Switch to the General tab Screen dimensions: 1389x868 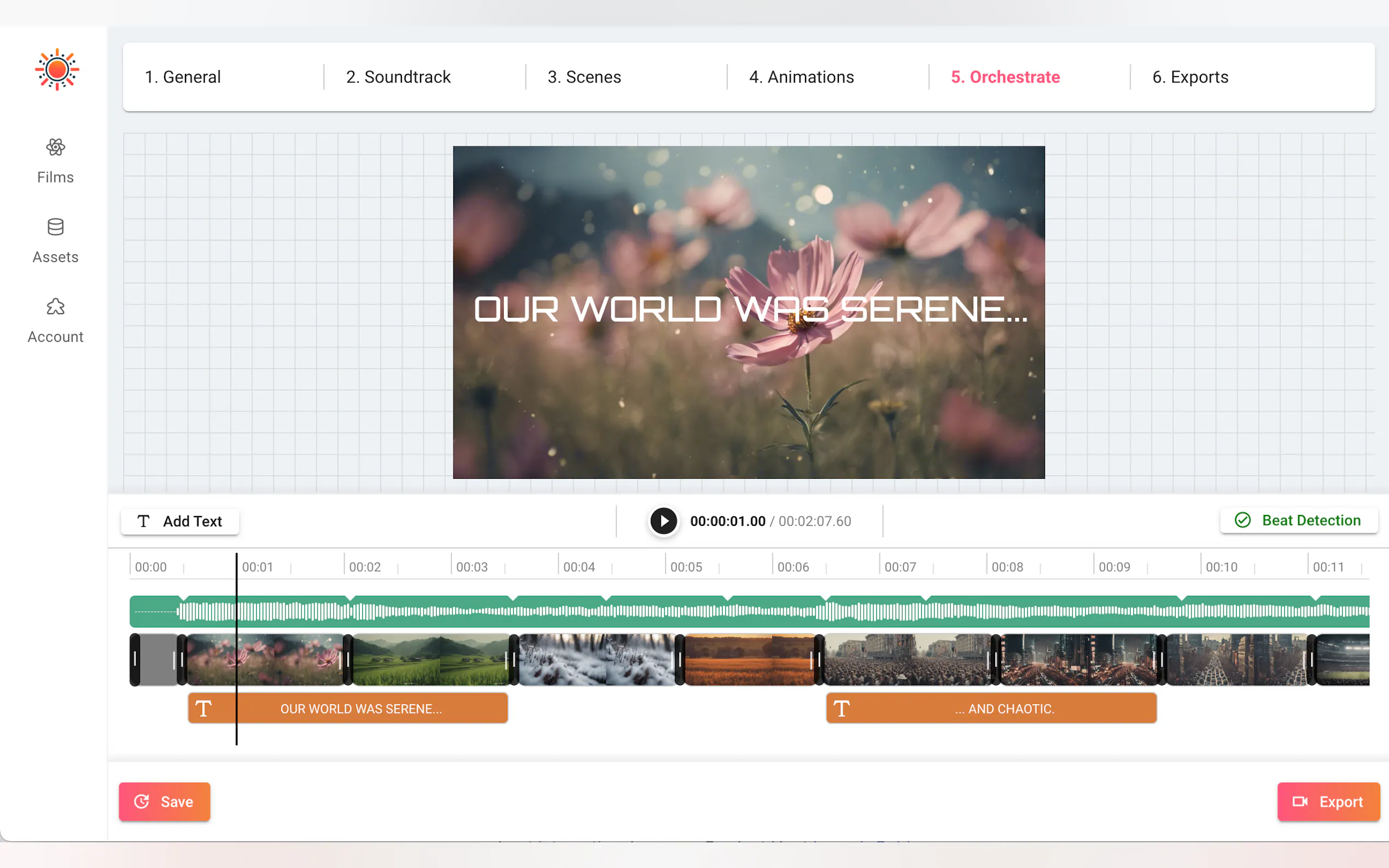click(x=183, y=77)
